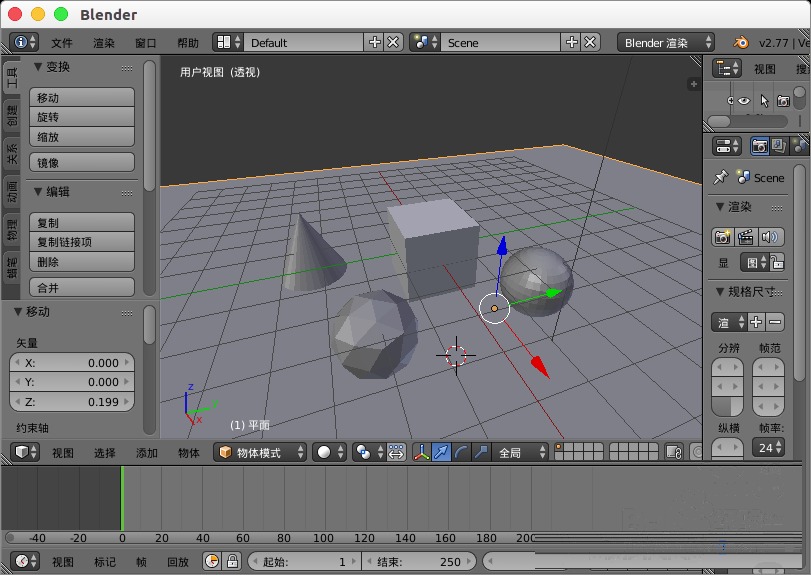This screenshot has height=575, width=811.
Task: Click the 镜像 button
Action: [x=82, y=163]
